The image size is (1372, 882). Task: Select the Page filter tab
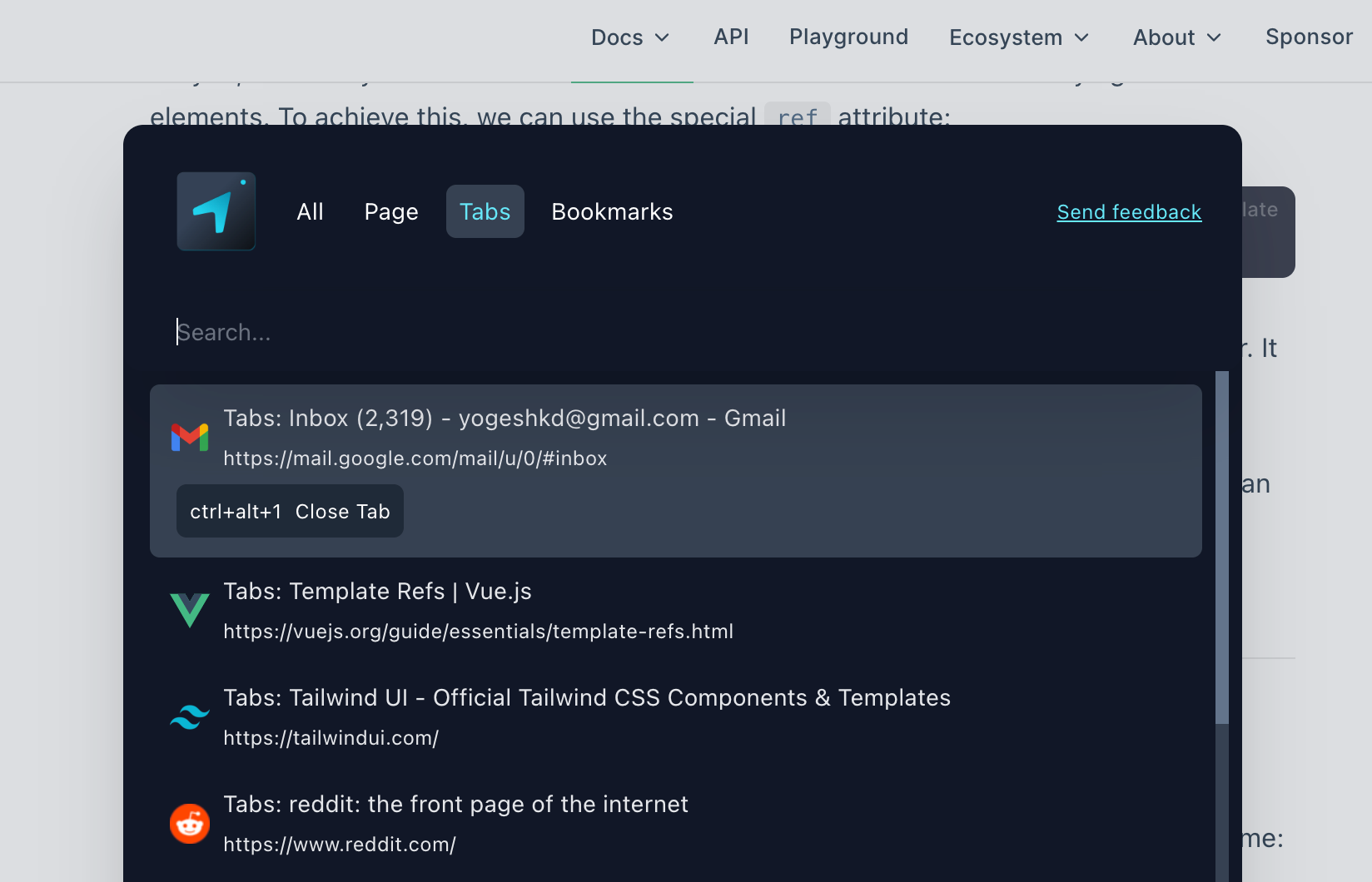[x=391, y=212]
